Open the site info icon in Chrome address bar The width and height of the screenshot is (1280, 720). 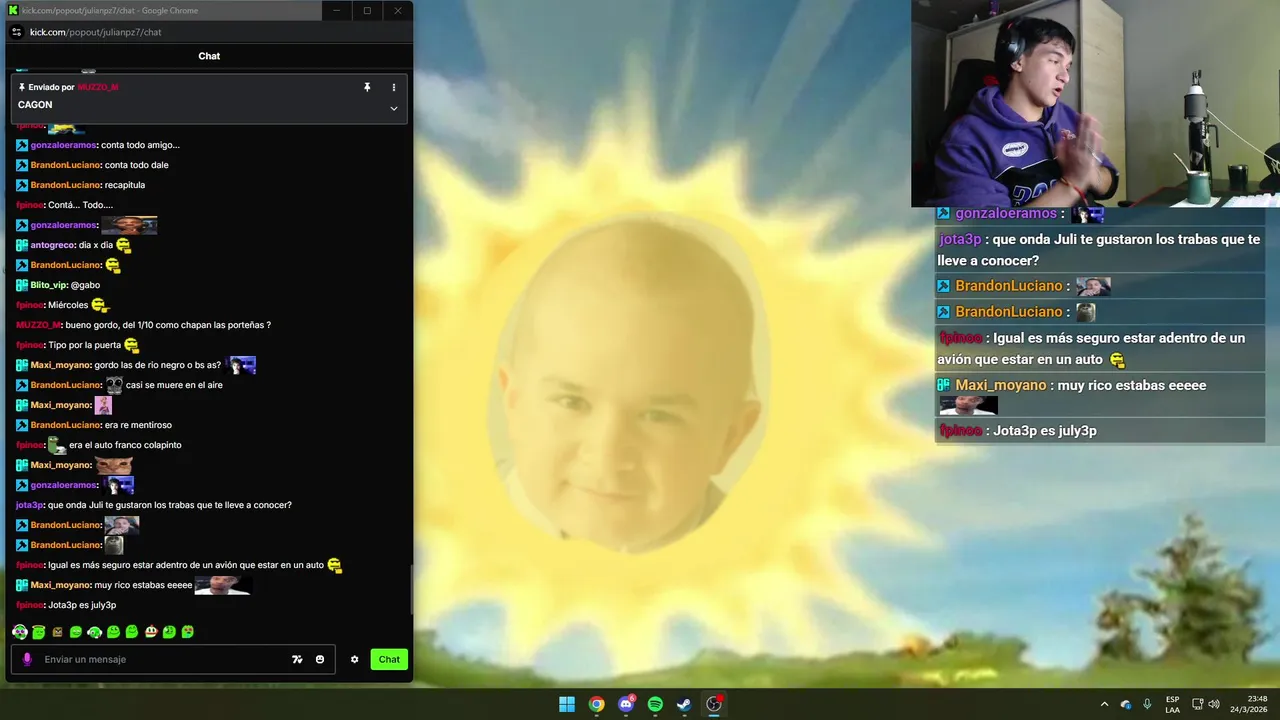pyautogui.click(x=15, y=32)
